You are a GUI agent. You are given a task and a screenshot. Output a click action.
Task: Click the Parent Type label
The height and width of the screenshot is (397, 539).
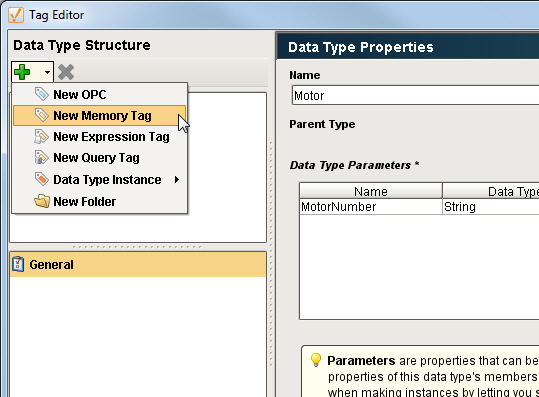pyautogui.click(x=322, y=124)
